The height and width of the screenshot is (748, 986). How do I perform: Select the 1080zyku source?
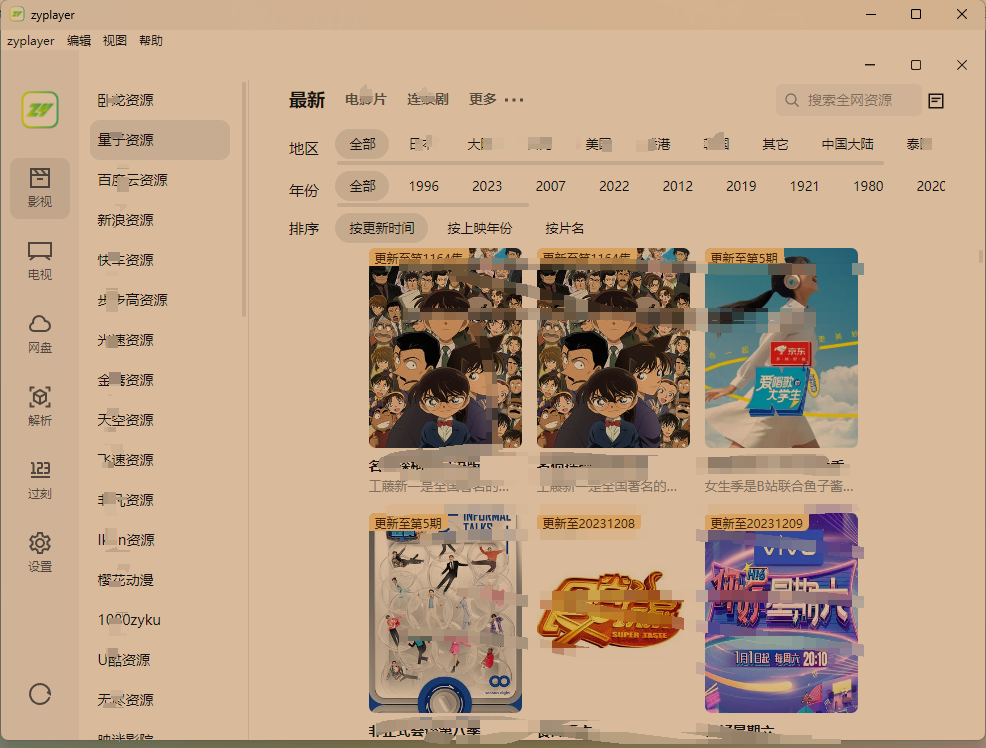point(160,620)
